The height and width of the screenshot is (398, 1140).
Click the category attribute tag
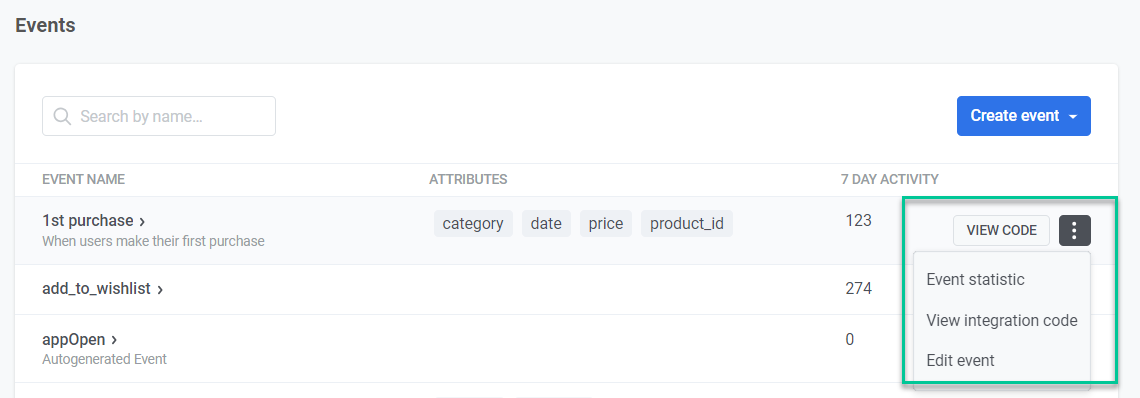(473, 223)
